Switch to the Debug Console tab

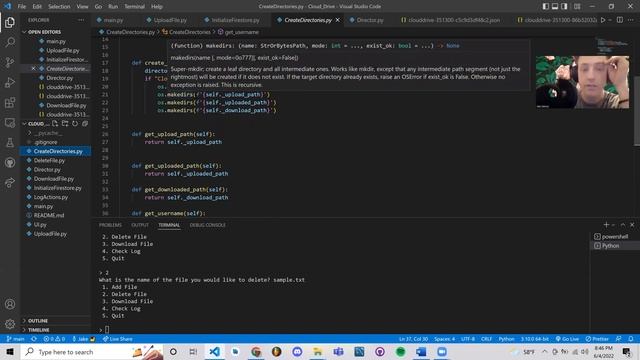[208, 225]
